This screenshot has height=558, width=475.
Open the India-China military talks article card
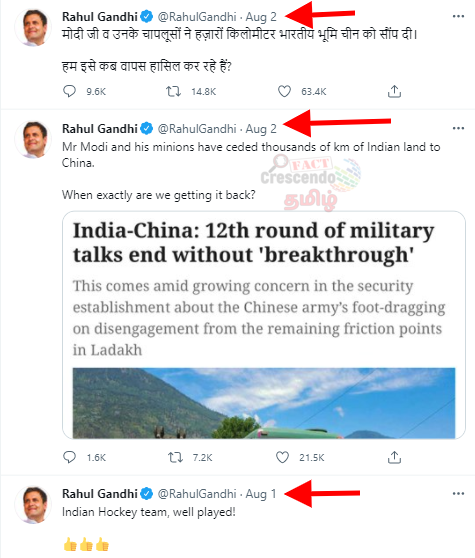[264, 325]
